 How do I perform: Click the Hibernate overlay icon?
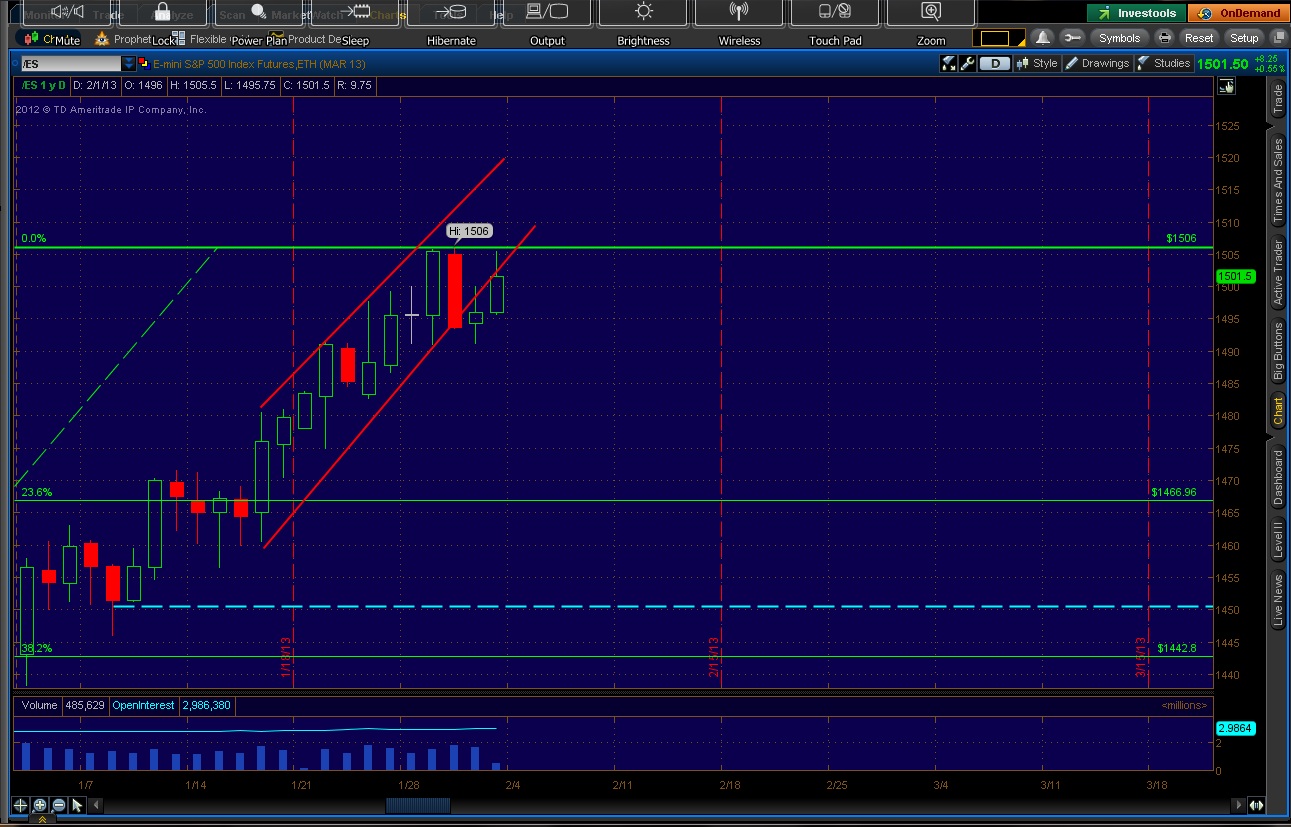tap(451, 12)
